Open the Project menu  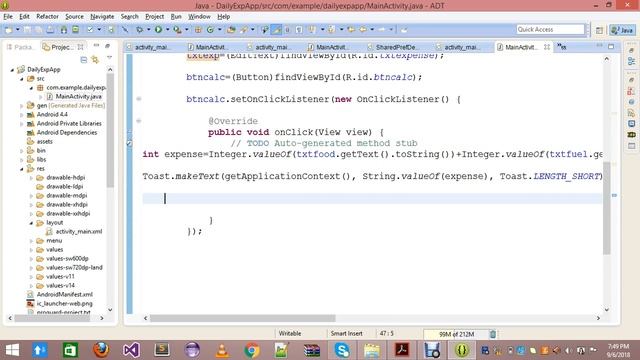pos(154,16)
